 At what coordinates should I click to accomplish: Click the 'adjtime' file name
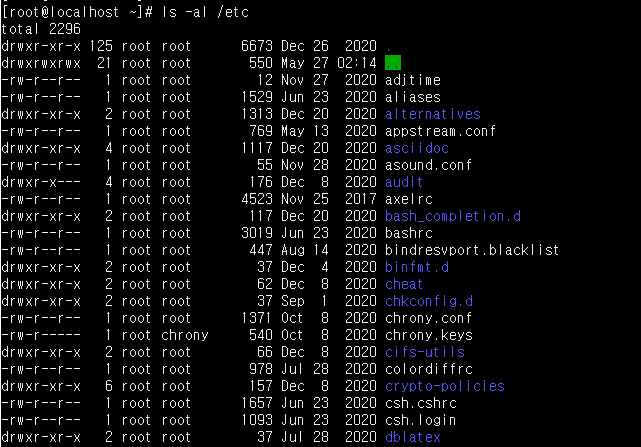[413, 80]
